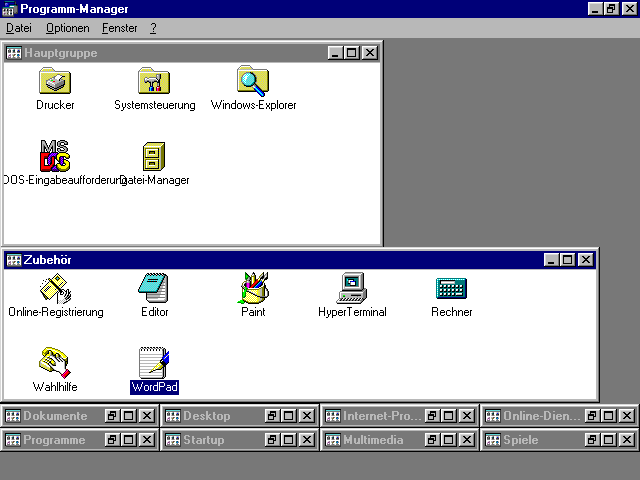640x480 pixels.
Task: Restore the Dokumente group window
Action: (x=111, y=416)
